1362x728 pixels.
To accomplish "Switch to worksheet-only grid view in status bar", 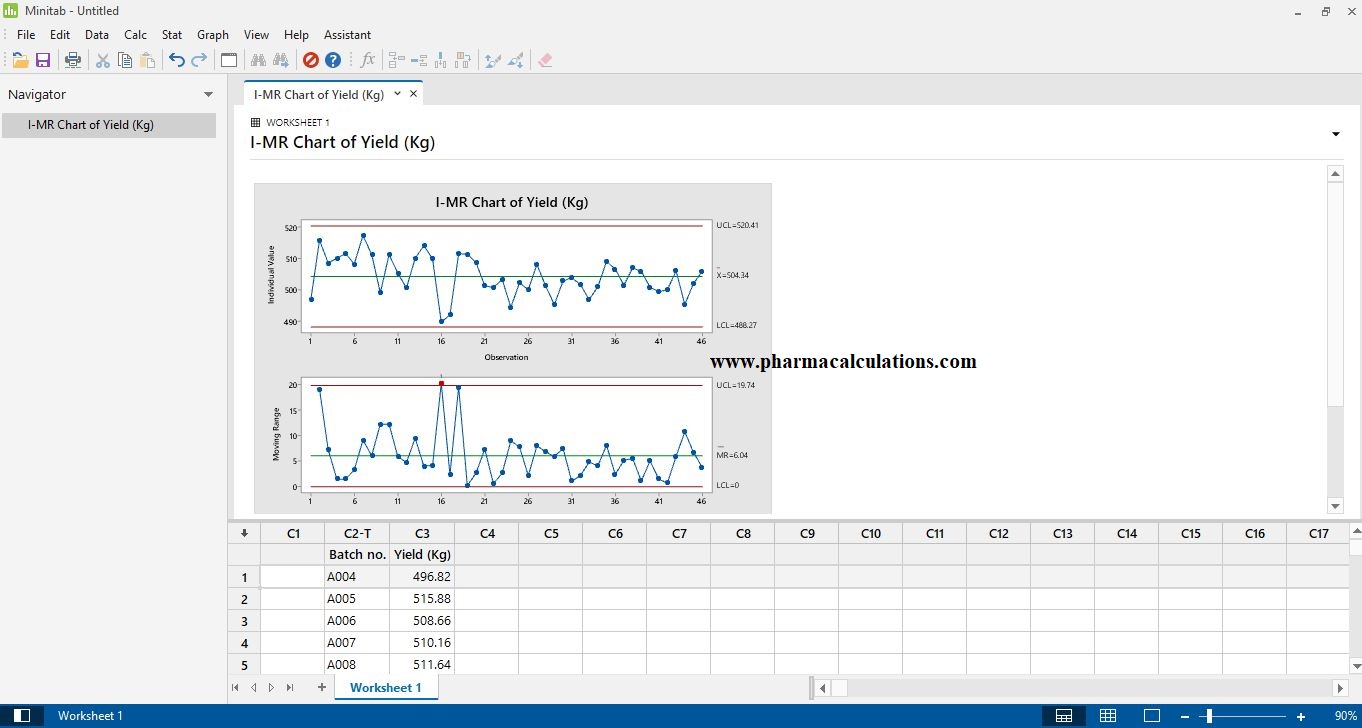I will click(x=1108, y=716).
